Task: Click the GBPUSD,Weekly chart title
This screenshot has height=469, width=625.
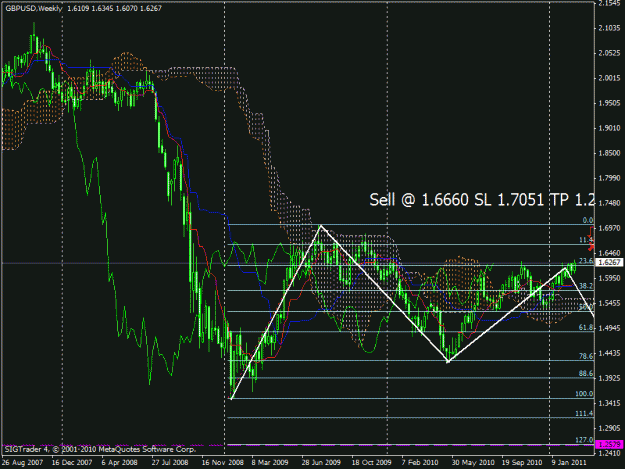Action: pyautogui.click(x=34, y=8)
